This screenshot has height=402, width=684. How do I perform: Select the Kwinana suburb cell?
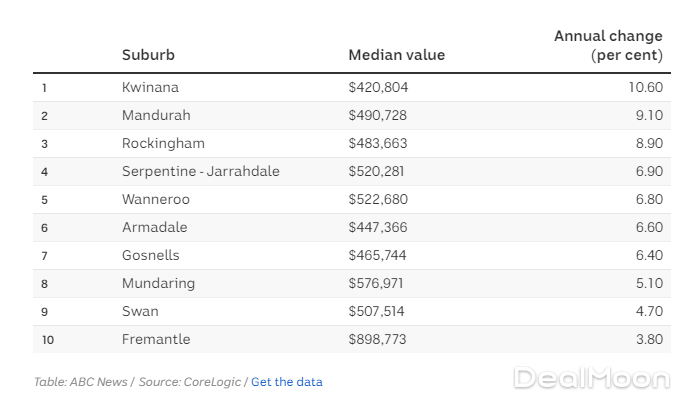click(x=150, y=87)
